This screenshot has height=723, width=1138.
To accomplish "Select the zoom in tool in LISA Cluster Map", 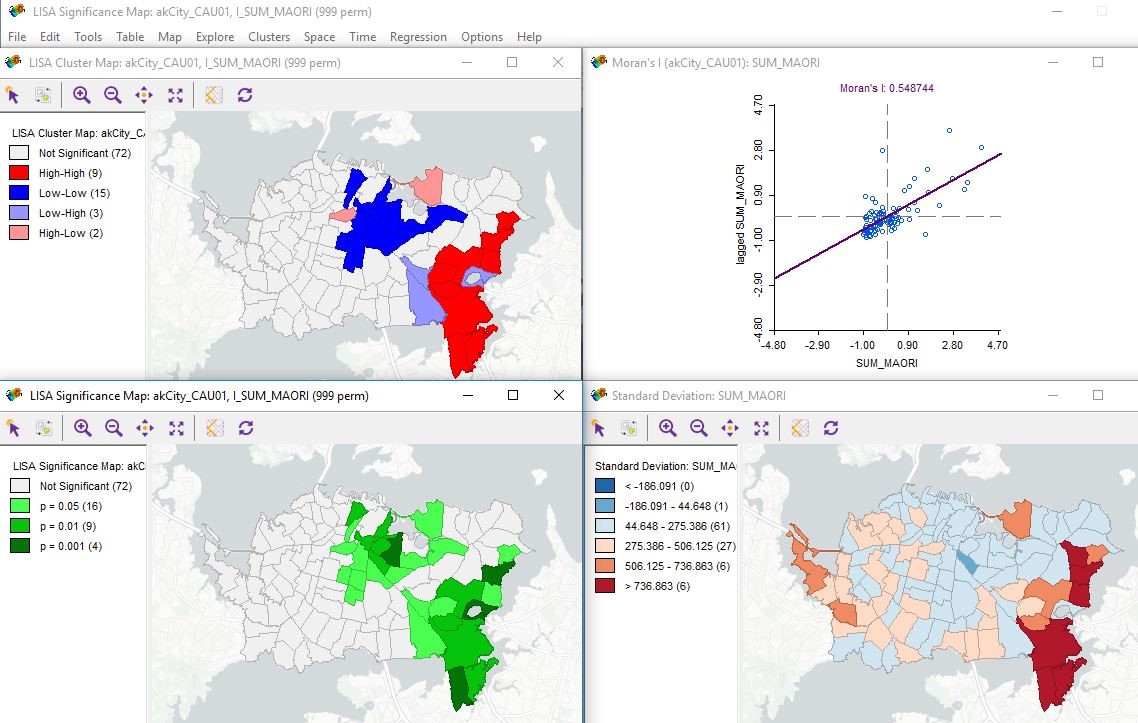I will click(x=81, y=95).
